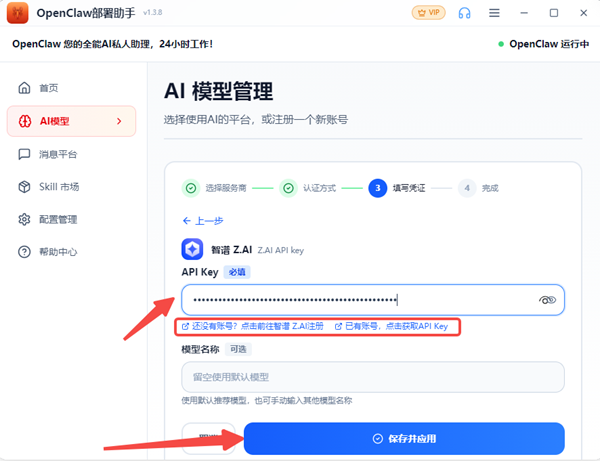Click the 智谱 Z.AI provider logo
600x461 pixels.
coord(192,249)
